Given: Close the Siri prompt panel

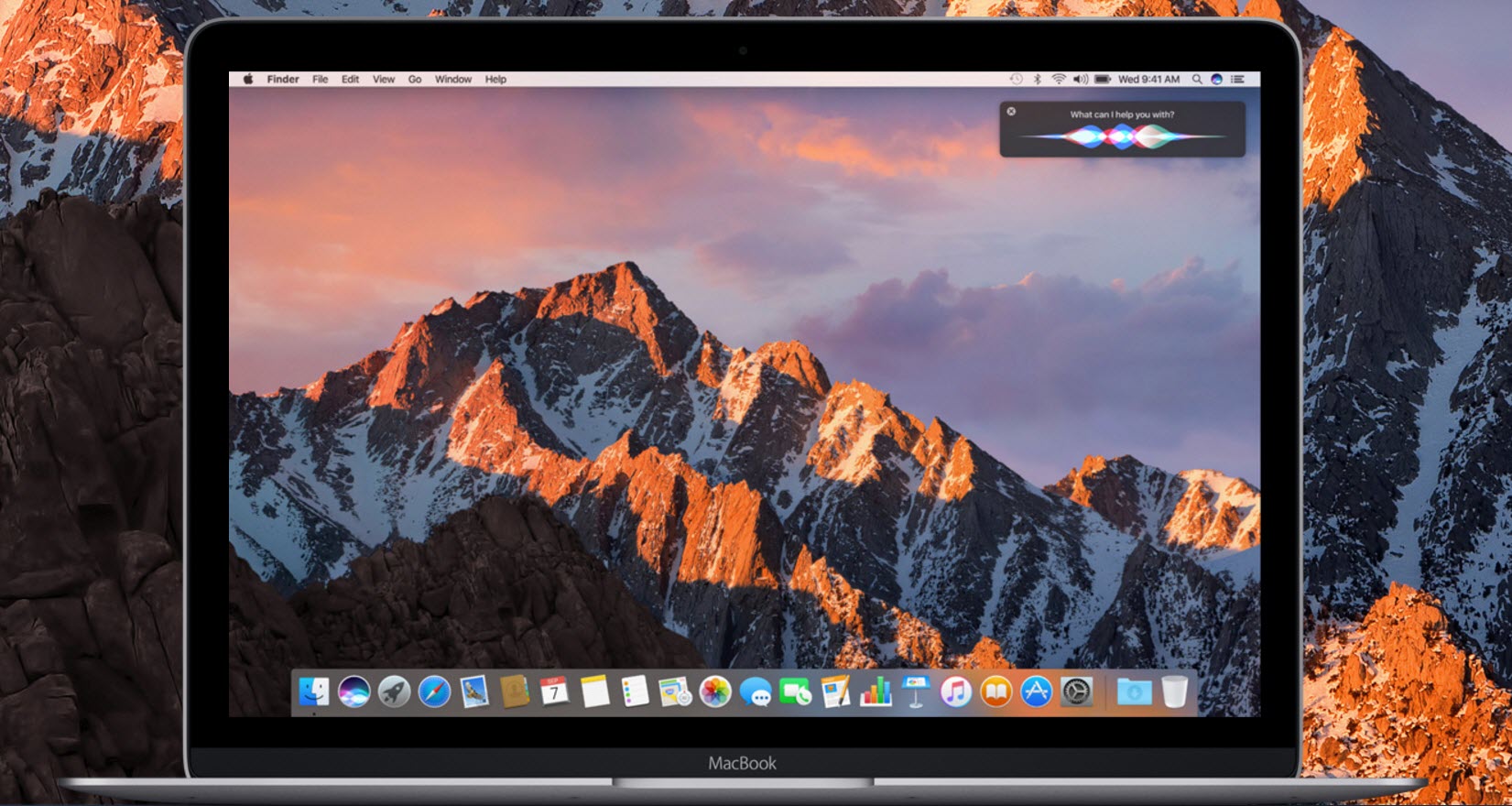Looking at the screenshot, I should click(1011, 112).
